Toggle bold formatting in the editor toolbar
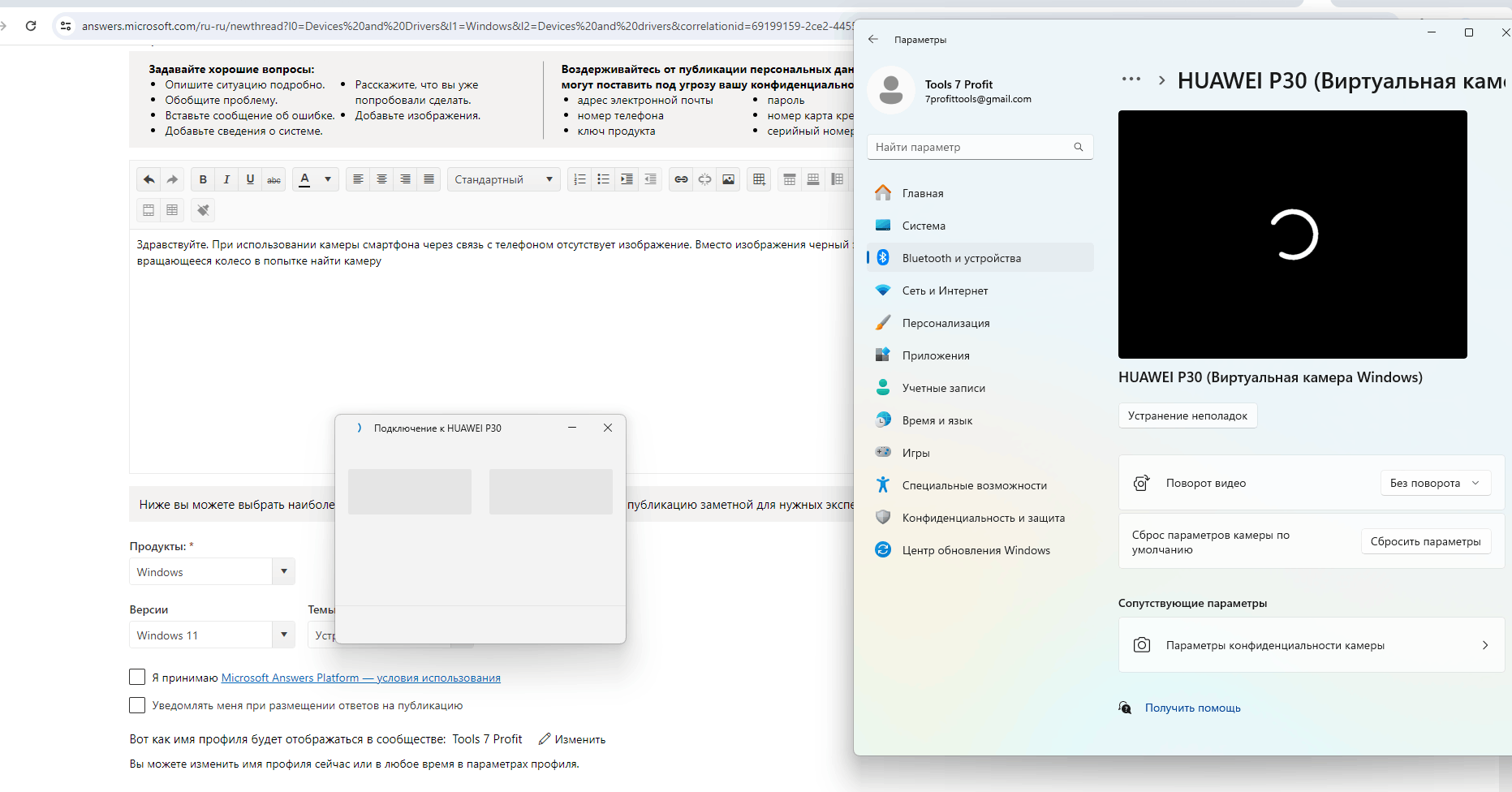The height and width of the screenshot is (792, 1512). pyautogui.click(x=203, y=179)
